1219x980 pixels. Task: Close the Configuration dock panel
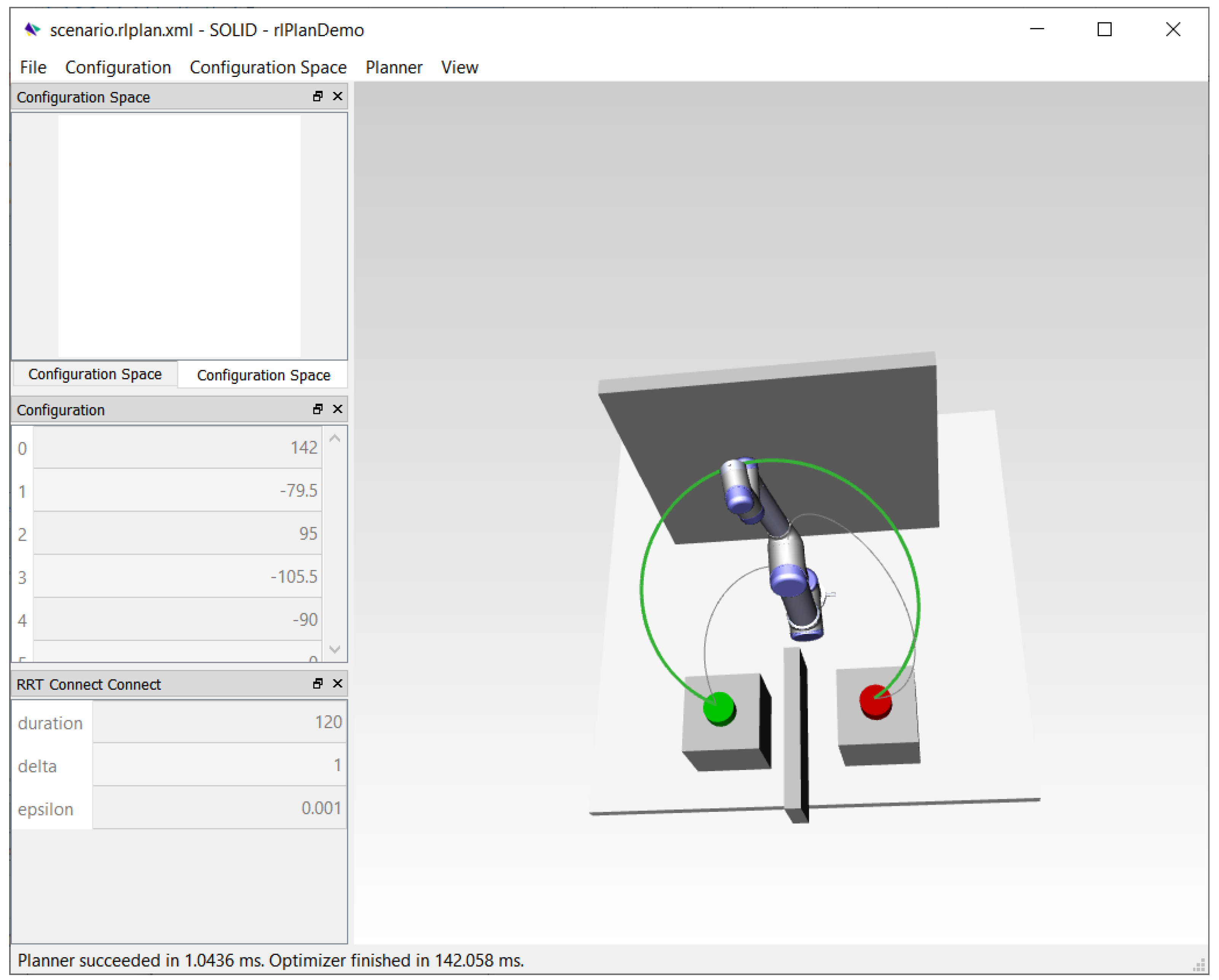point(337,409)
